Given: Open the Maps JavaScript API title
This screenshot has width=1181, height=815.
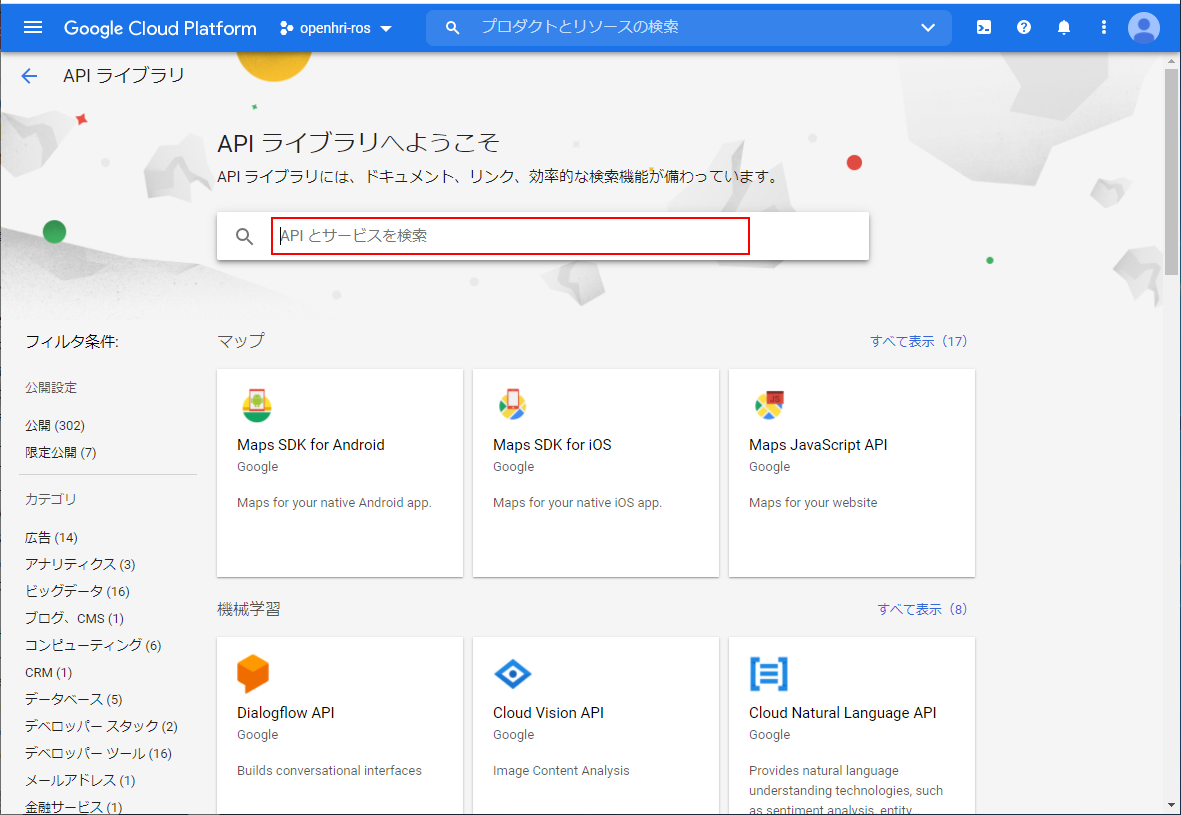Looking at the screenshot, I should (x=818, y=445).
